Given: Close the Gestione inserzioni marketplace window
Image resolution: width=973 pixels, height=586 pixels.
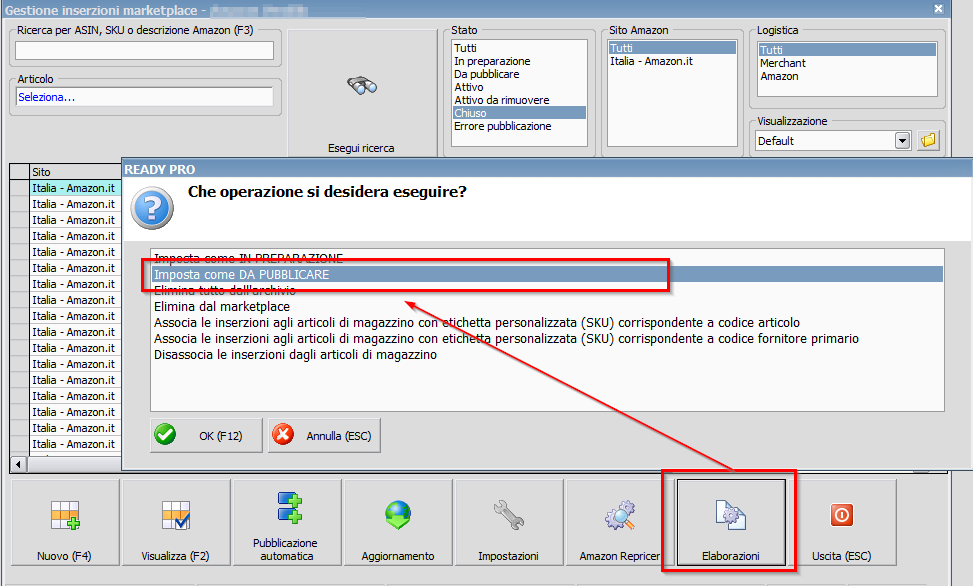Looking at the screenshot, I should point(939,9).
